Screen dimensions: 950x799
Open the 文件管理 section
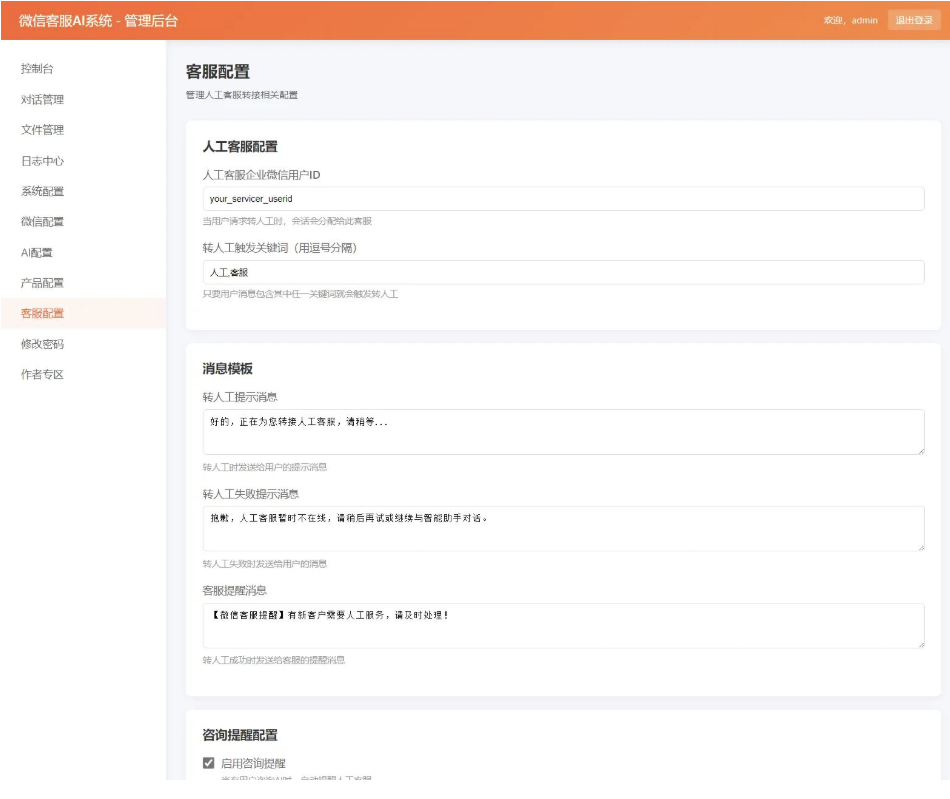pos(42,129)
